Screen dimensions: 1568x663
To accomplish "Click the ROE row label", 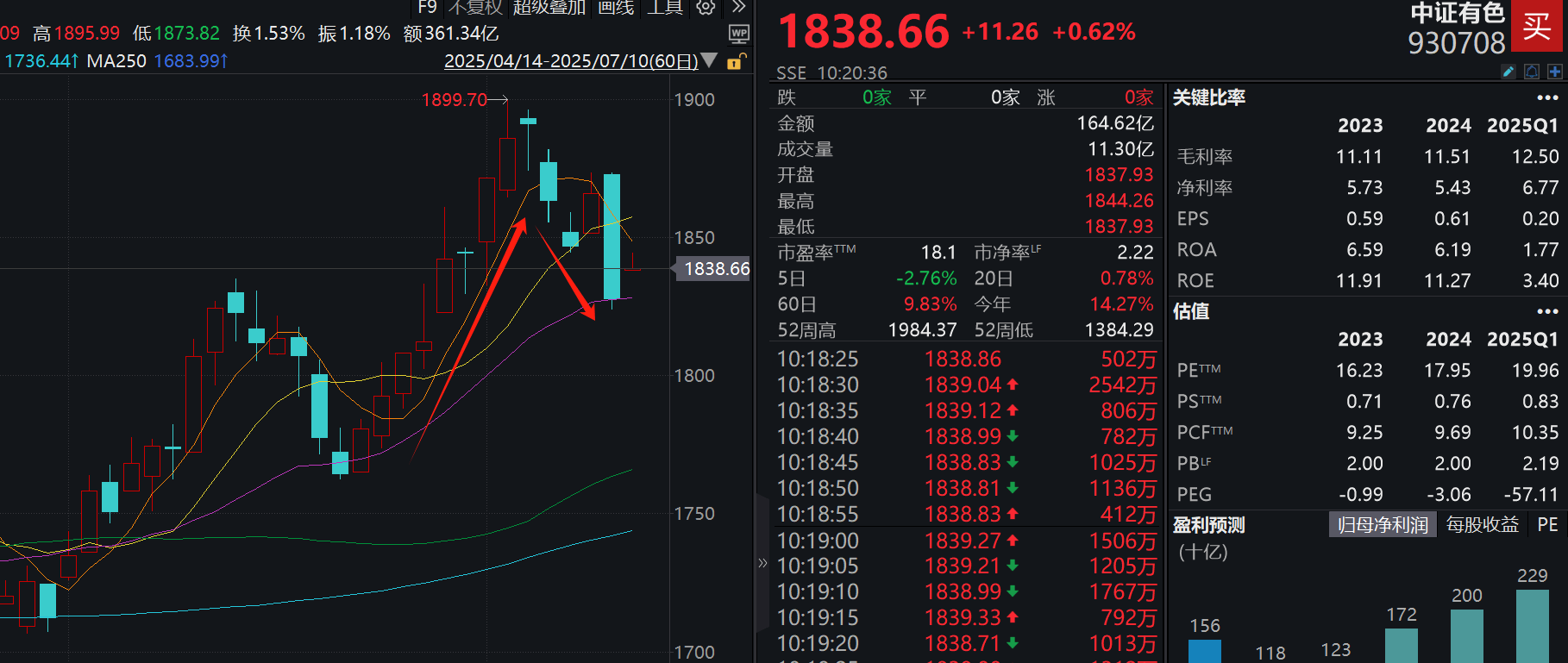I will pyautogui.click(x=1195, y=281).
